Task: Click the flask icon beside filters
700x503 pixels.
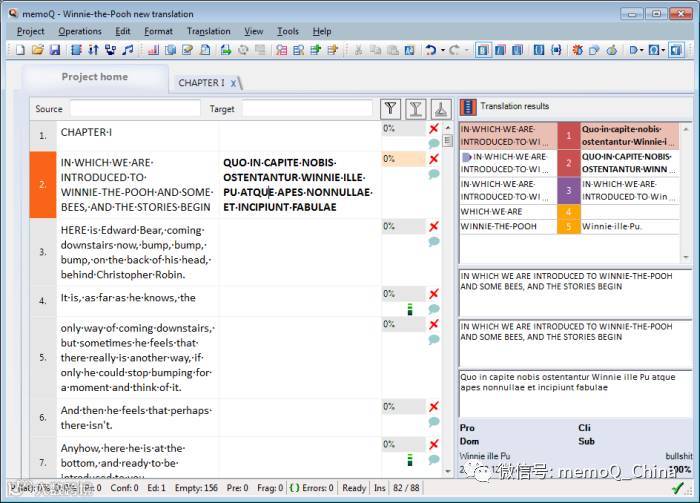Action: click(441, 108)
